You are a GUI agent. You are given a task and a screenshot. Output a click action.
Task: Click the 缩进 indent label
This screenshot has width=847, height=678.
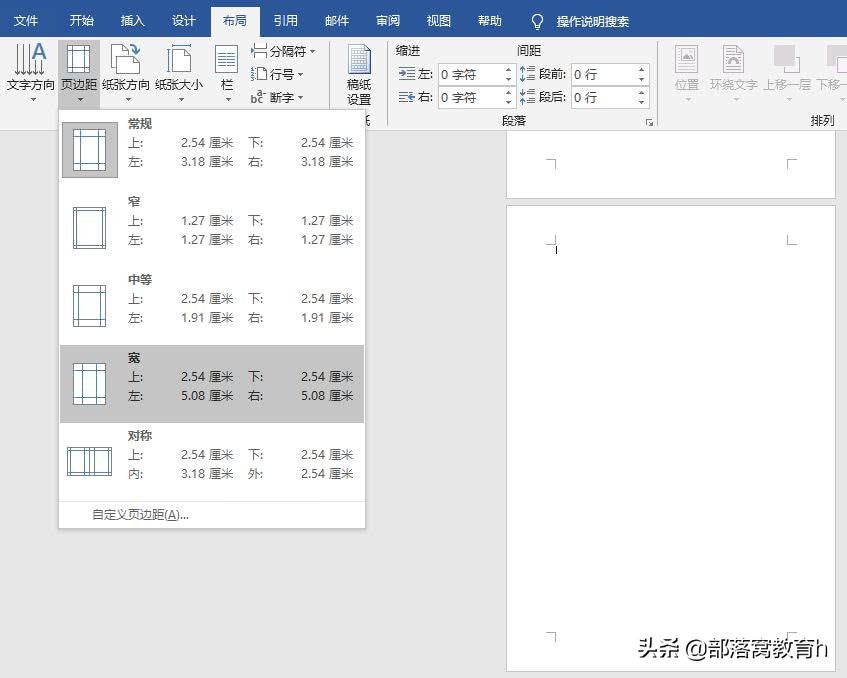[x=408, y=51]
